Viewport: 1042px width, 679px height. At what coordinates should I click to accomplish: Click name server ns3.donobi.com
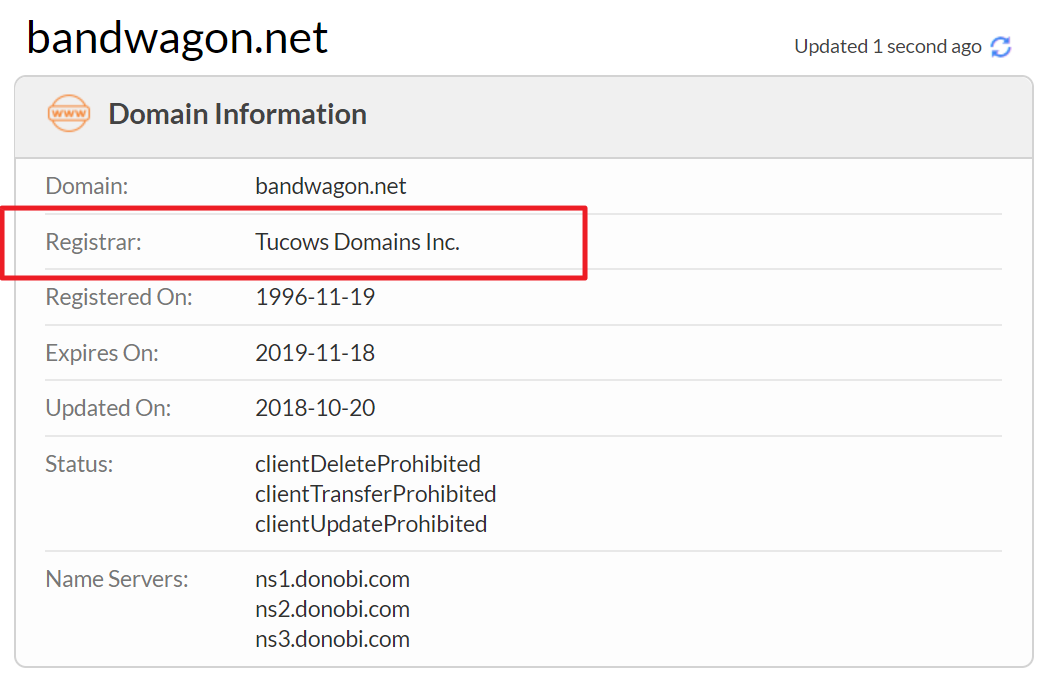[x=332, y=639]
